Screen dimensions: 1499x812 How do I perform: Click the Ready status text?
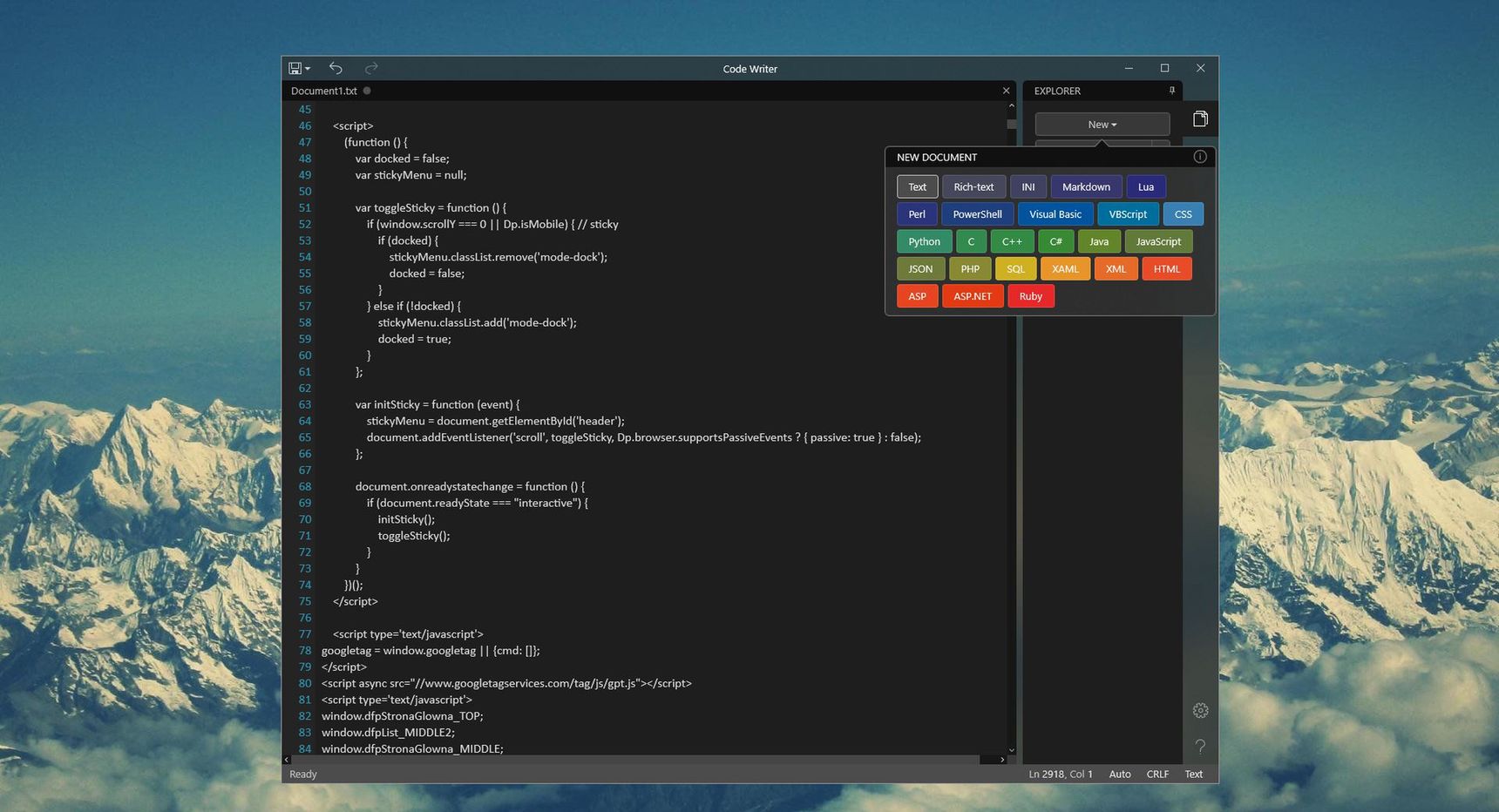tap(302, 775)
